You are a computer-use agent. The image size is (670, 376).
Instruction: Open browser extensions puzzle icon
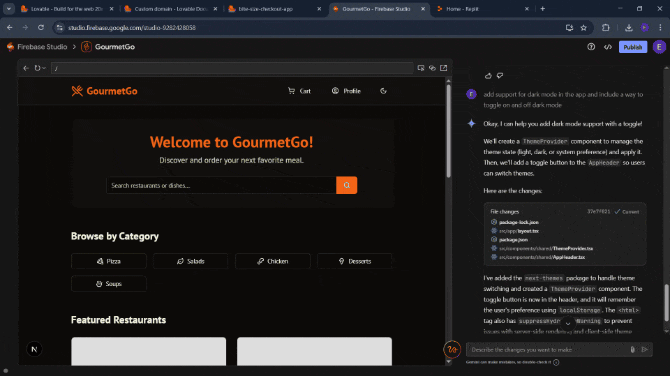[605, 27]
